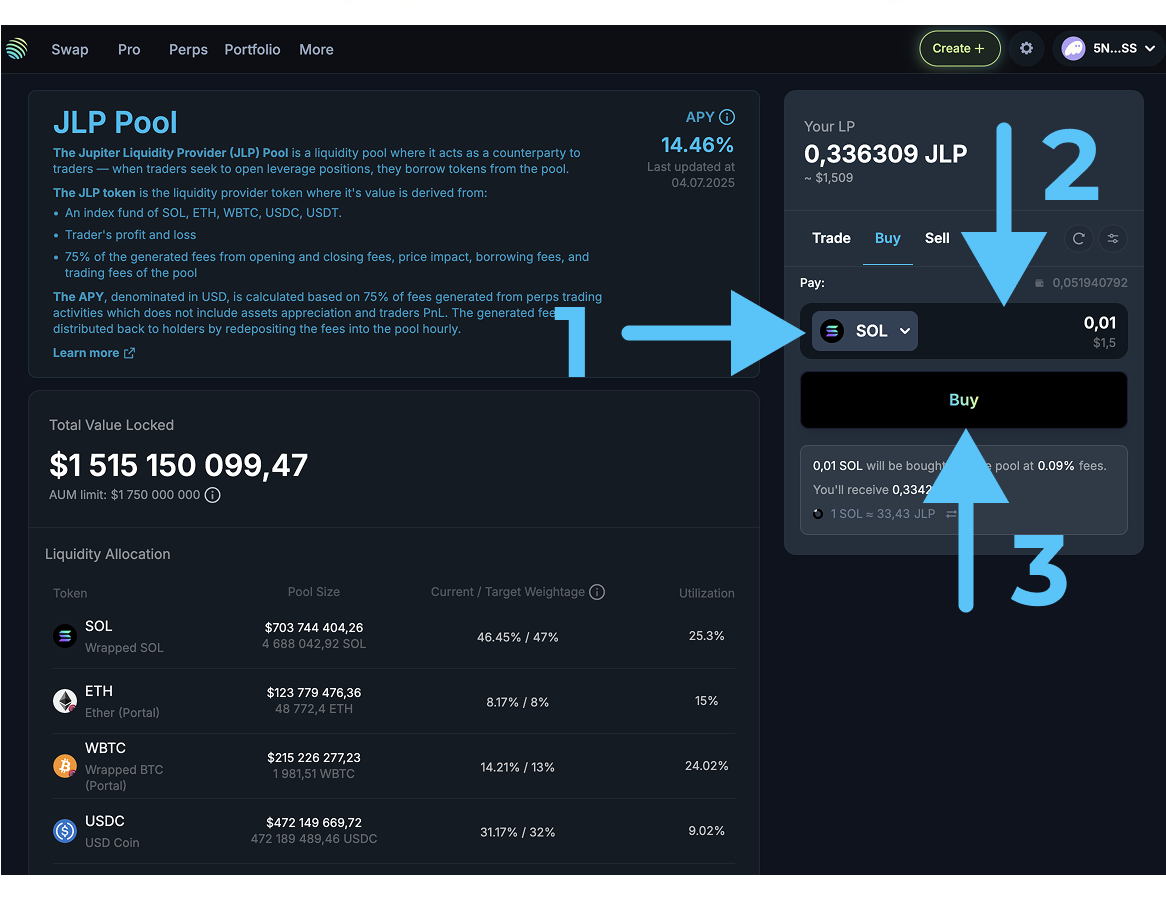The width and height of the screenshot is (1166, 900).
Task: Click the WBTC token icon in allocation table
Action: (65, 766)
